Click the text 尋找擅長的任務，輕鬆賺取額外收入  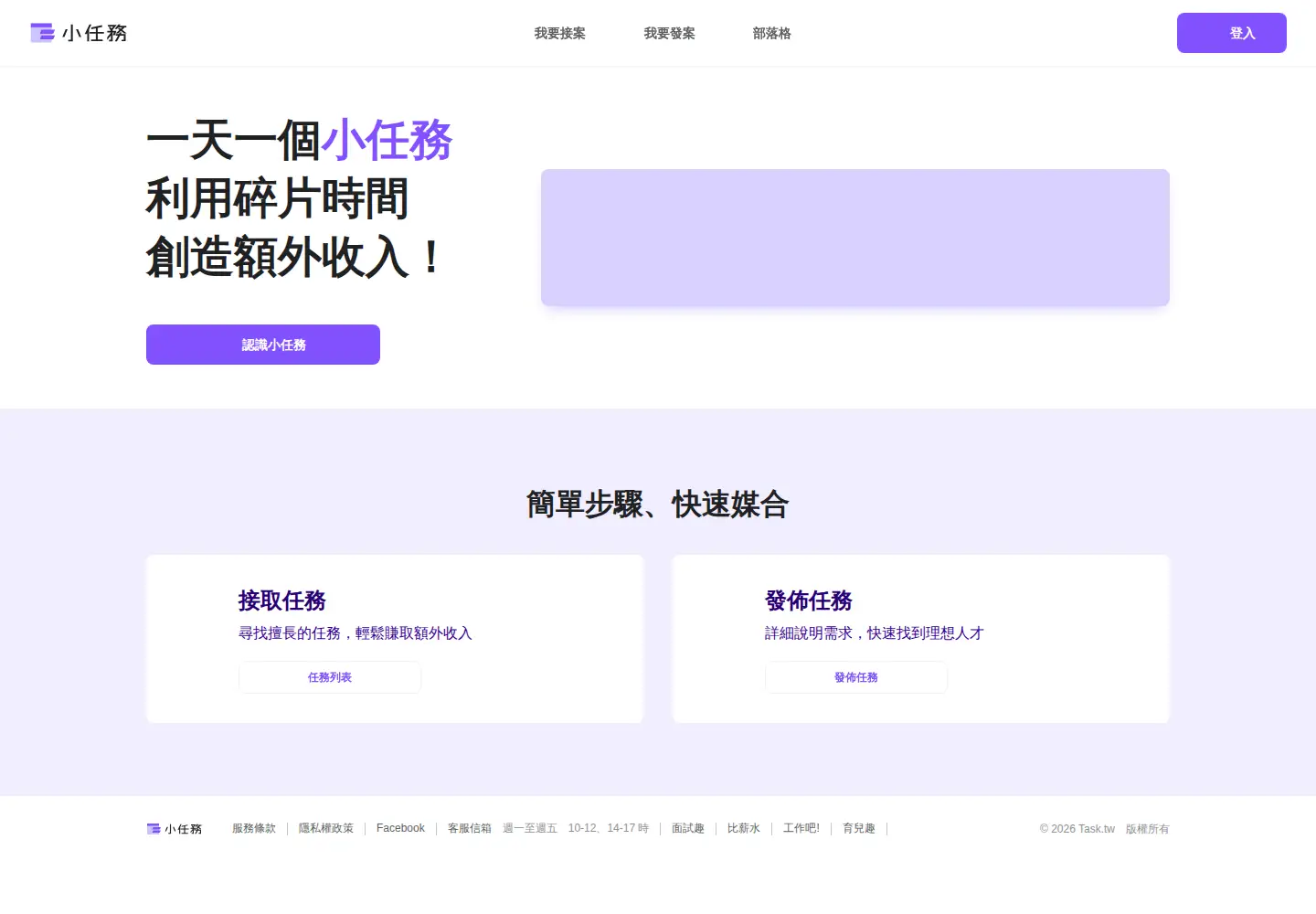[x=356, y=633]
